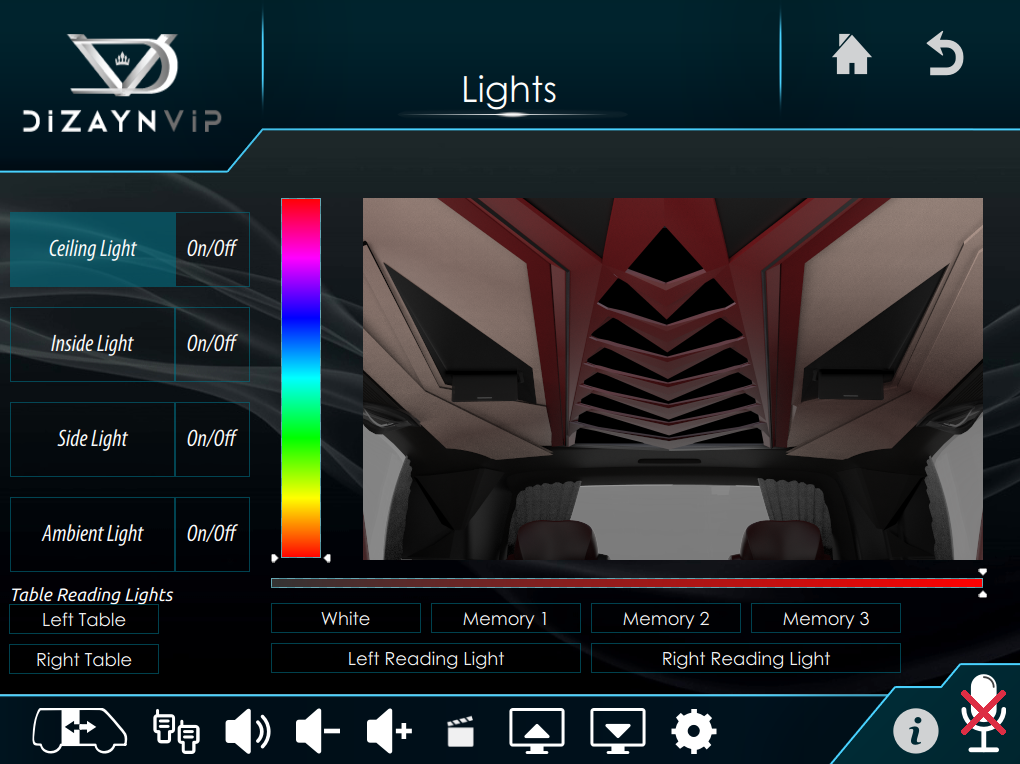Go to the home screen
1020x764 pixels.
851,54
